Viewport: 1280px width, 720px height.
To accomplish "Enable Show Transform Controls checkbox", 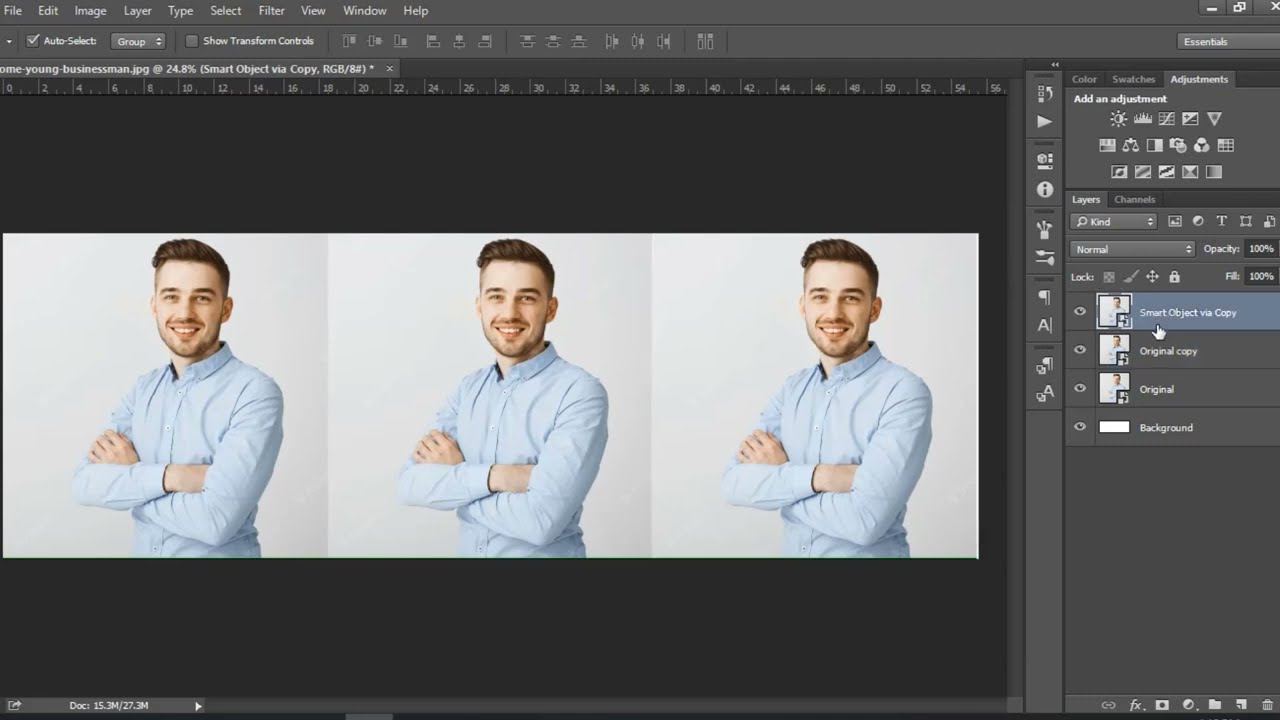I will click(x=192, y=41).
